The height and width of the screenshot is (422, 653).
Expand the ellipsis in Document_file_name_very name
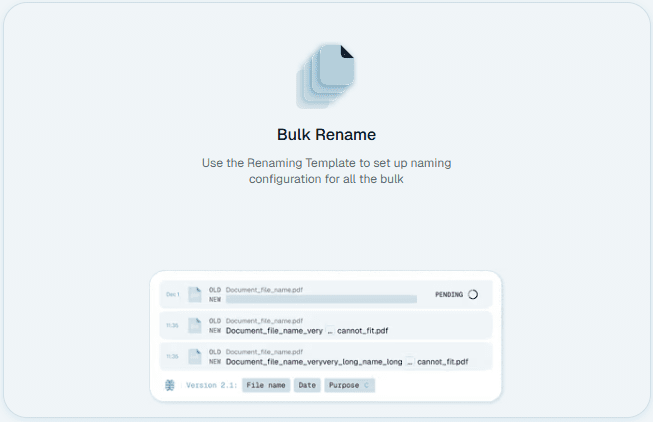(x=330, y=331)
